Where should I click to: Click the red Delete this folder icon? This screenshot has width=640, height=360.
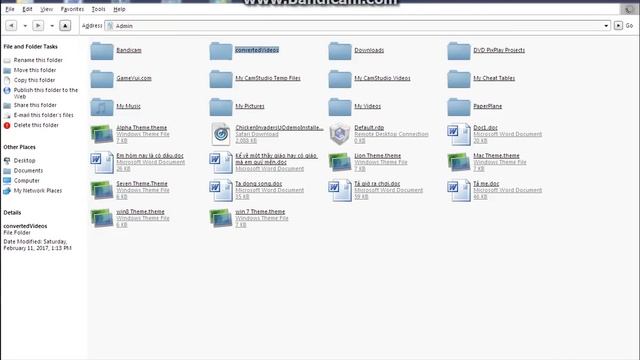[7, 125]
